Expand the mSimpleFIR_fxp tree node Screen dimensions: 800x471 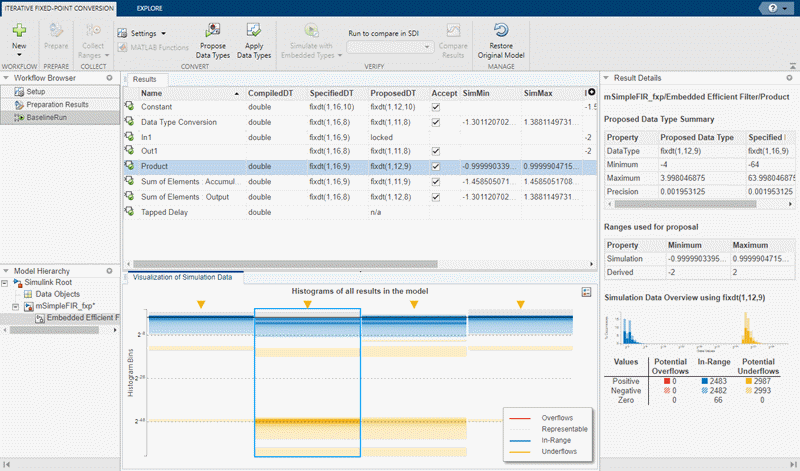14,307
